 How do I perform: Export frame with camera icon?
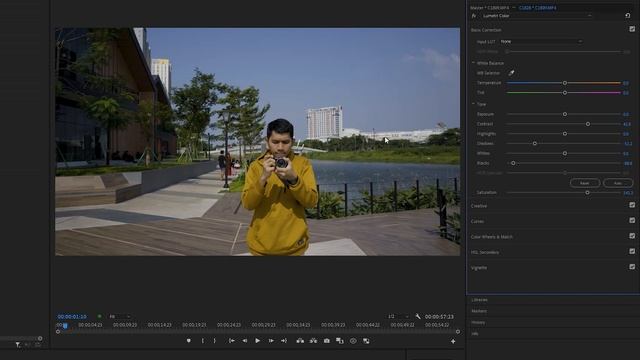pyautogui.click(x=327, y=341)
